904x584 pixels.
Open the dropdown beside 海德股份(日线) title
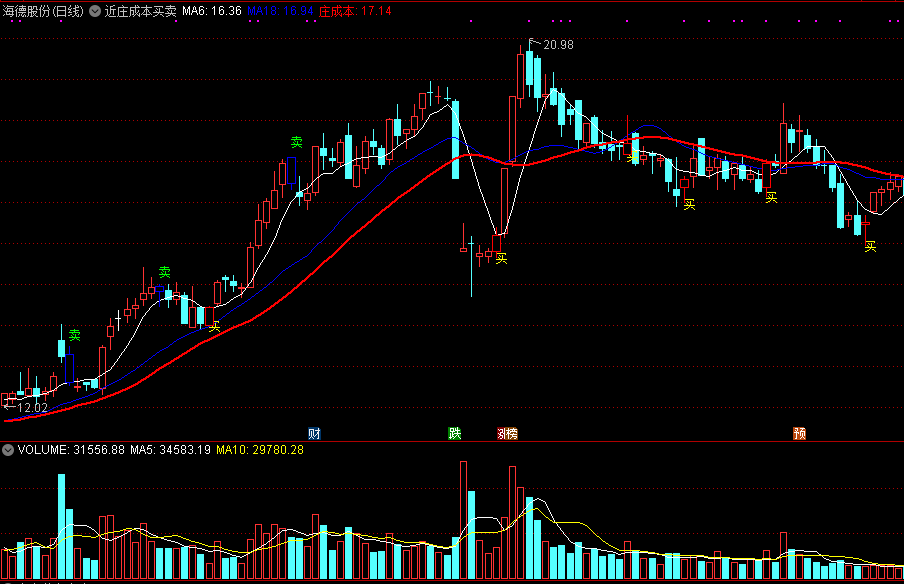(95, 11)
